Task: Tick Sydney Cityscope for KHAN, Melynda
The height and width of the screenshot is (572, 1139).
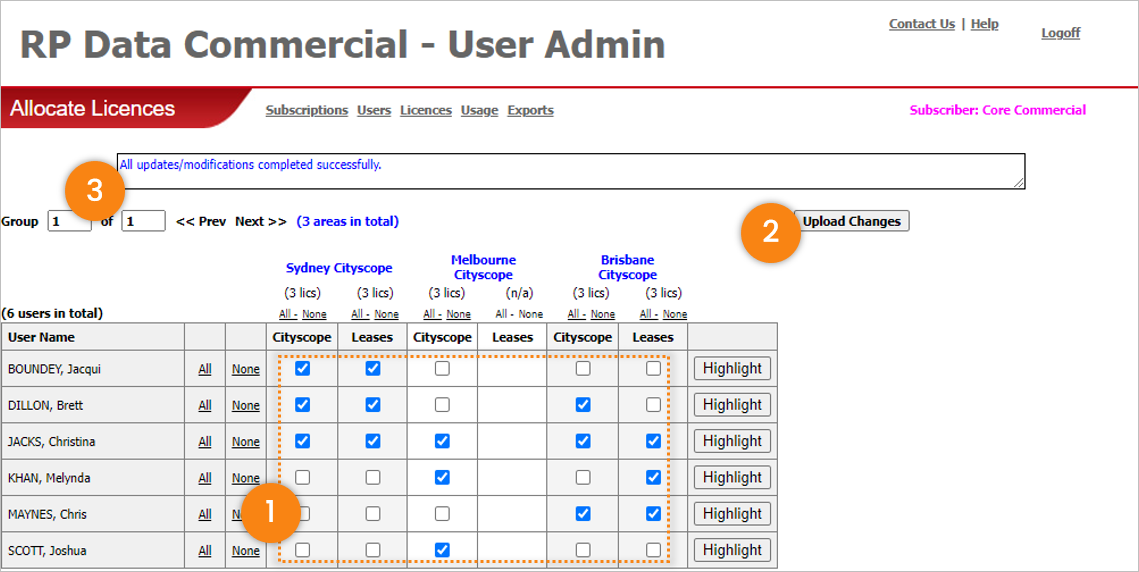Action: [x=303, y=478]
